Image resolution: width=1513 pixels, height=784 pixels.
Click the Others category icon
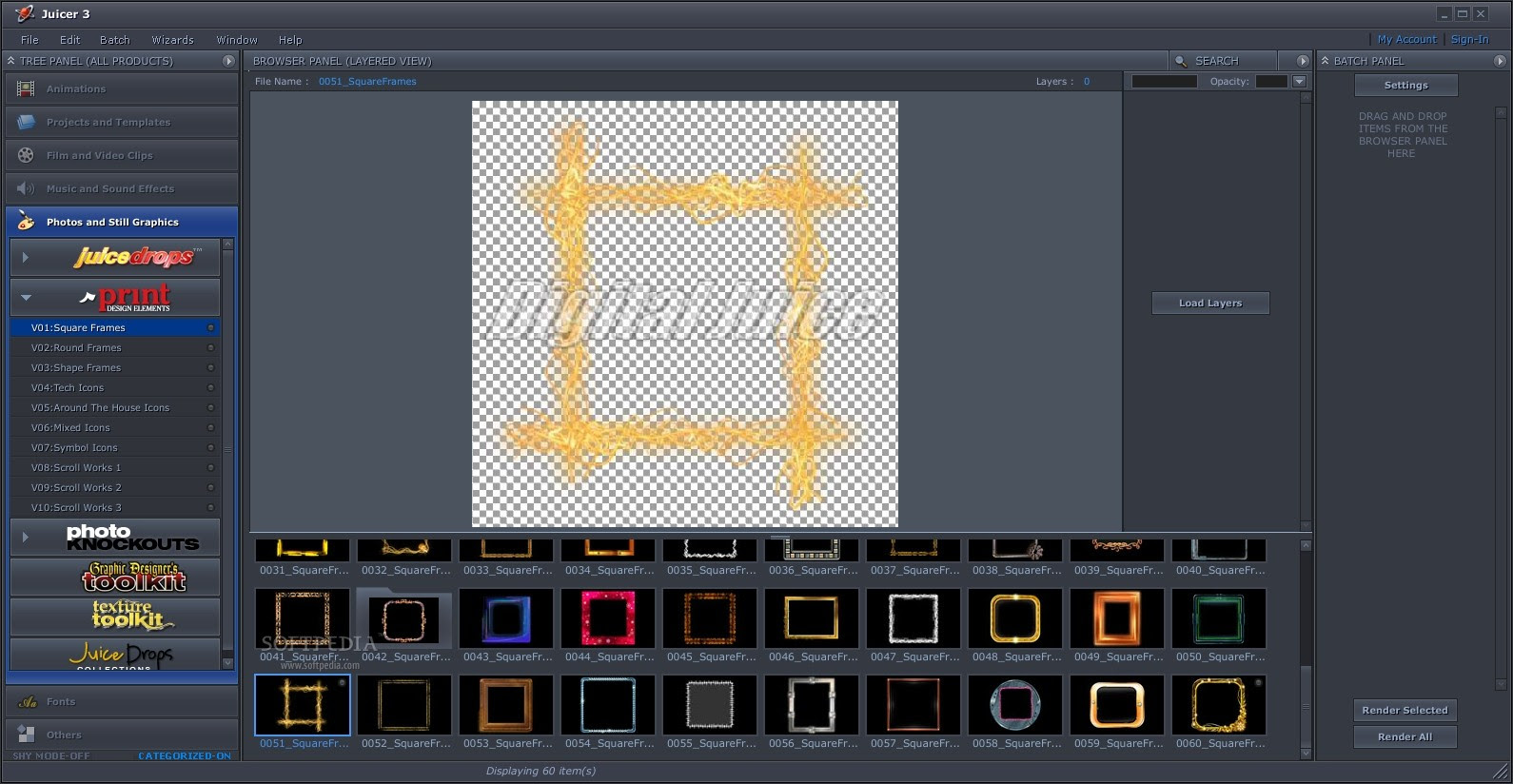(x=26, y=734)
